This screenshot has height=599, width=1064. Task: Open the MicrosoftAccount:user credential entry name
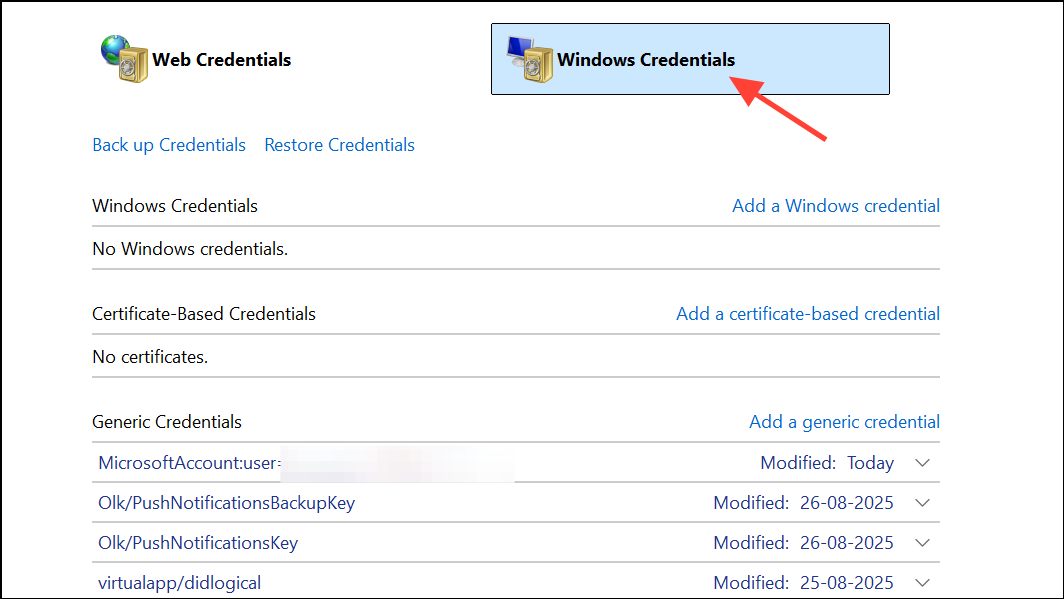[190, 463]
